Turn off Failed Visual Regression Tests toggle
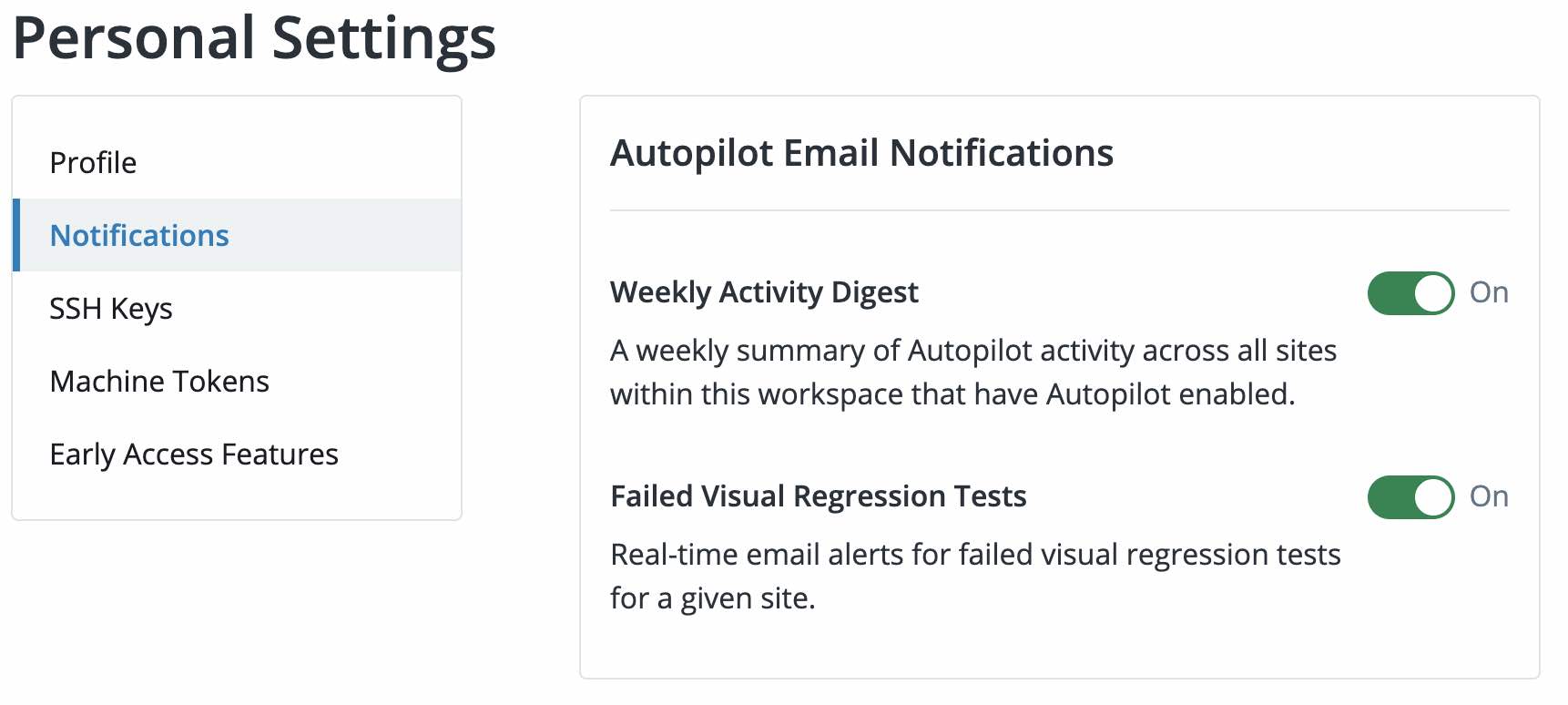The height and width of the screenshot is (705, 1568). (1410, 497)
